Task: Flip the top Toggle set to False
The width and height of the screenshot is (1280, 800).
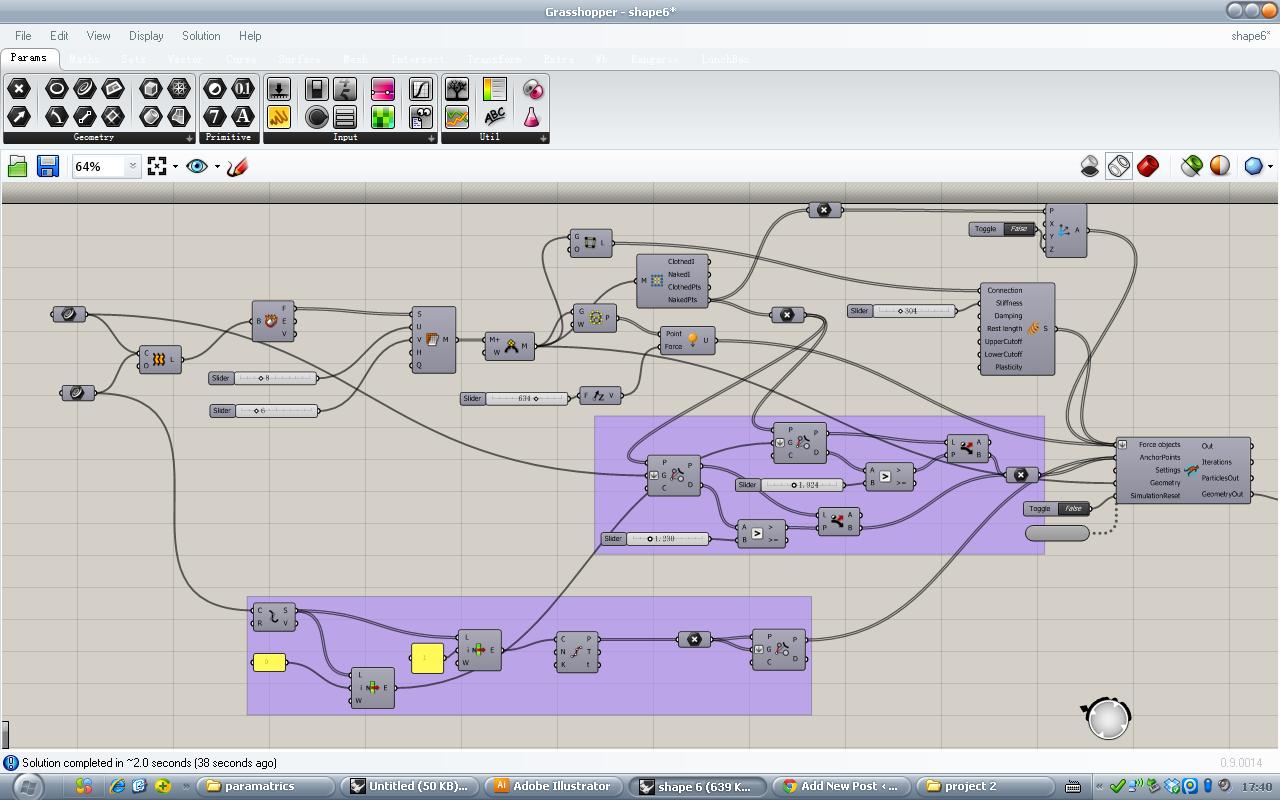Action: [1018, 229]
